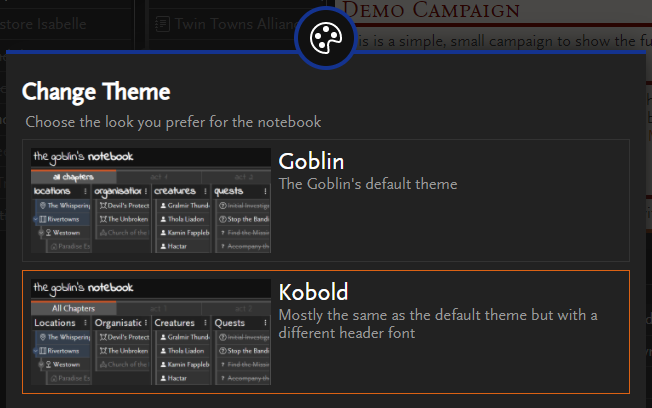Screen dimensions: 652x408
Task: Select the Goblin default theme
Action: coord(326,200)
